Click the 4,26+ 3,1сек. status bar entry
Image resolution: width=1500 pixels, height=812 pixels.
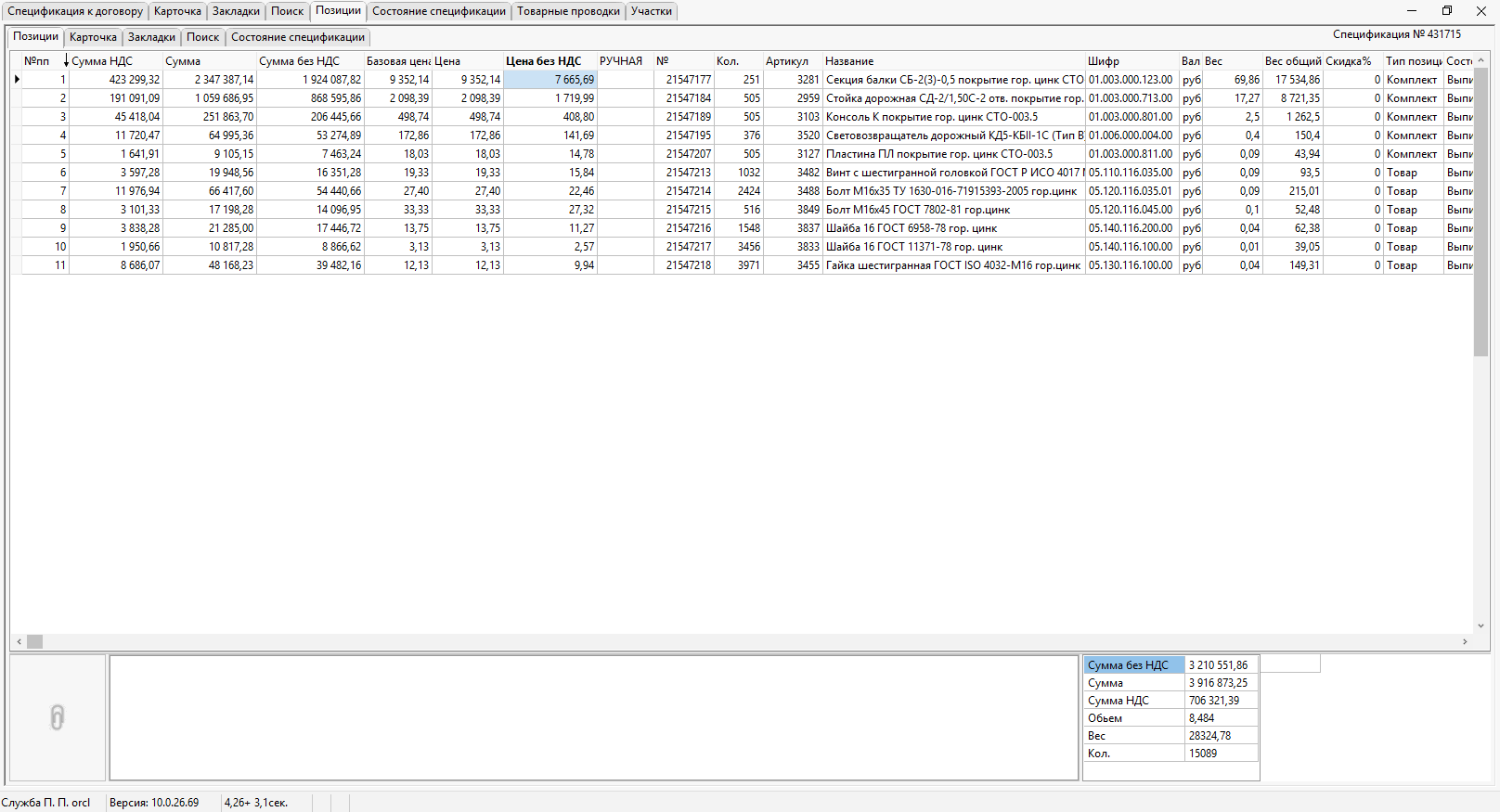point(256,803)
